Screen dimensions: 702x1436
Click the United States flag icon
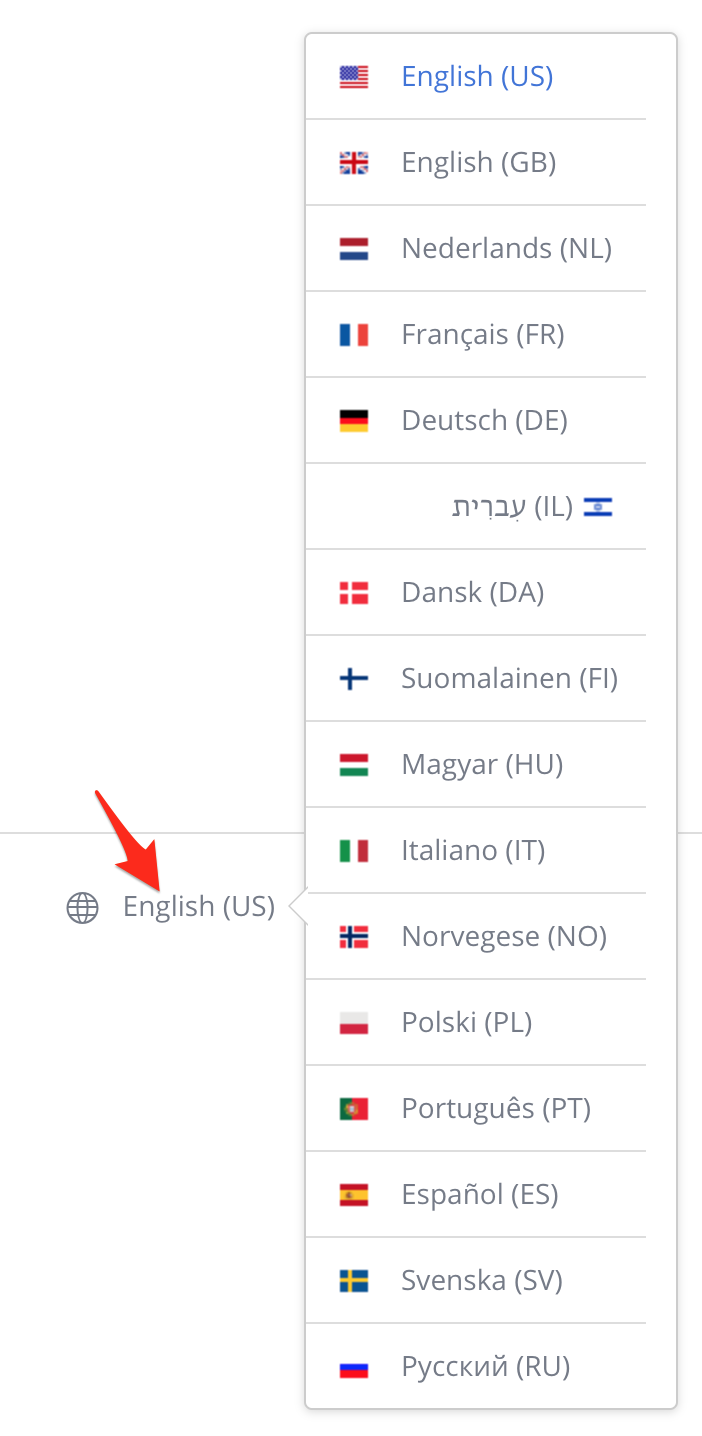click(354, 77)
